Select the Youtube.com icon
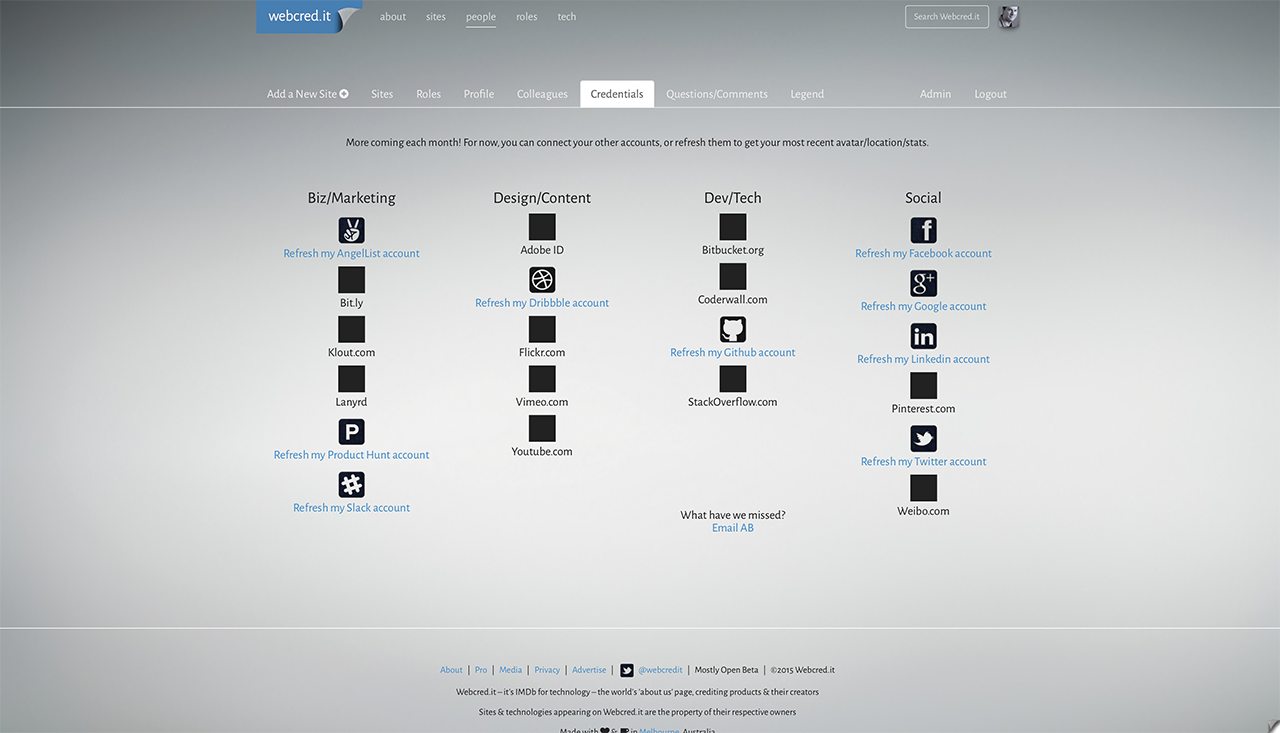Image resolution: width=1280 pixels, height=733 pixels. point(541,427)
